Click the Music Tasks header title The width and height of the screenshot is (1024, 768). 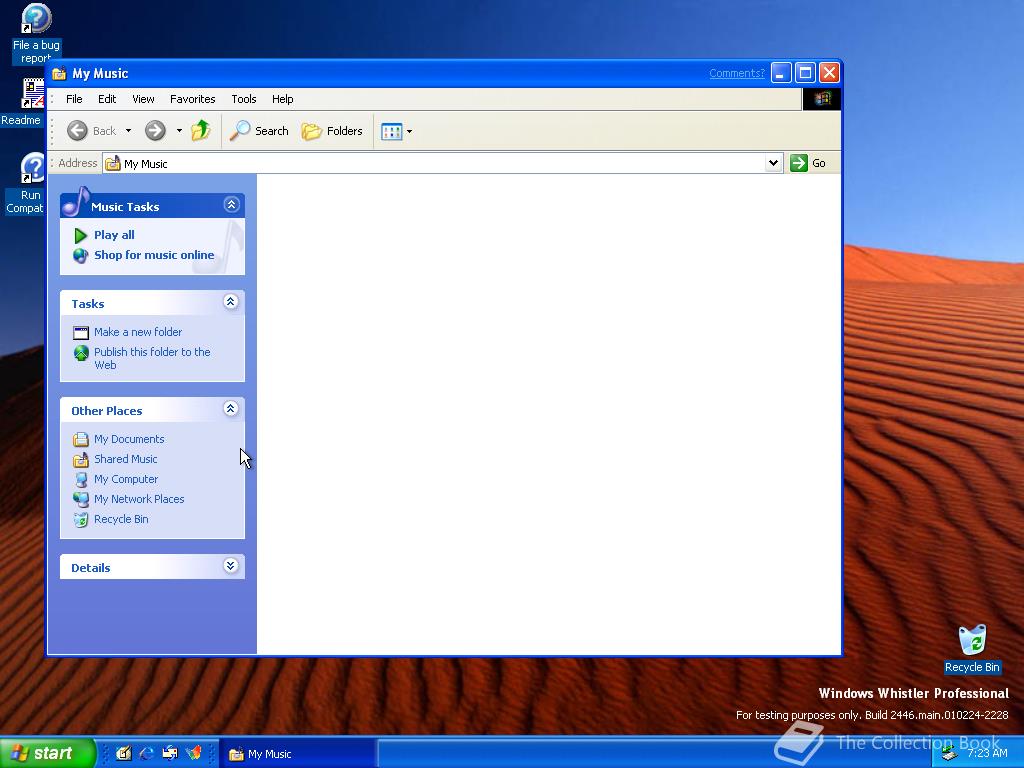[x=125, y=207]
